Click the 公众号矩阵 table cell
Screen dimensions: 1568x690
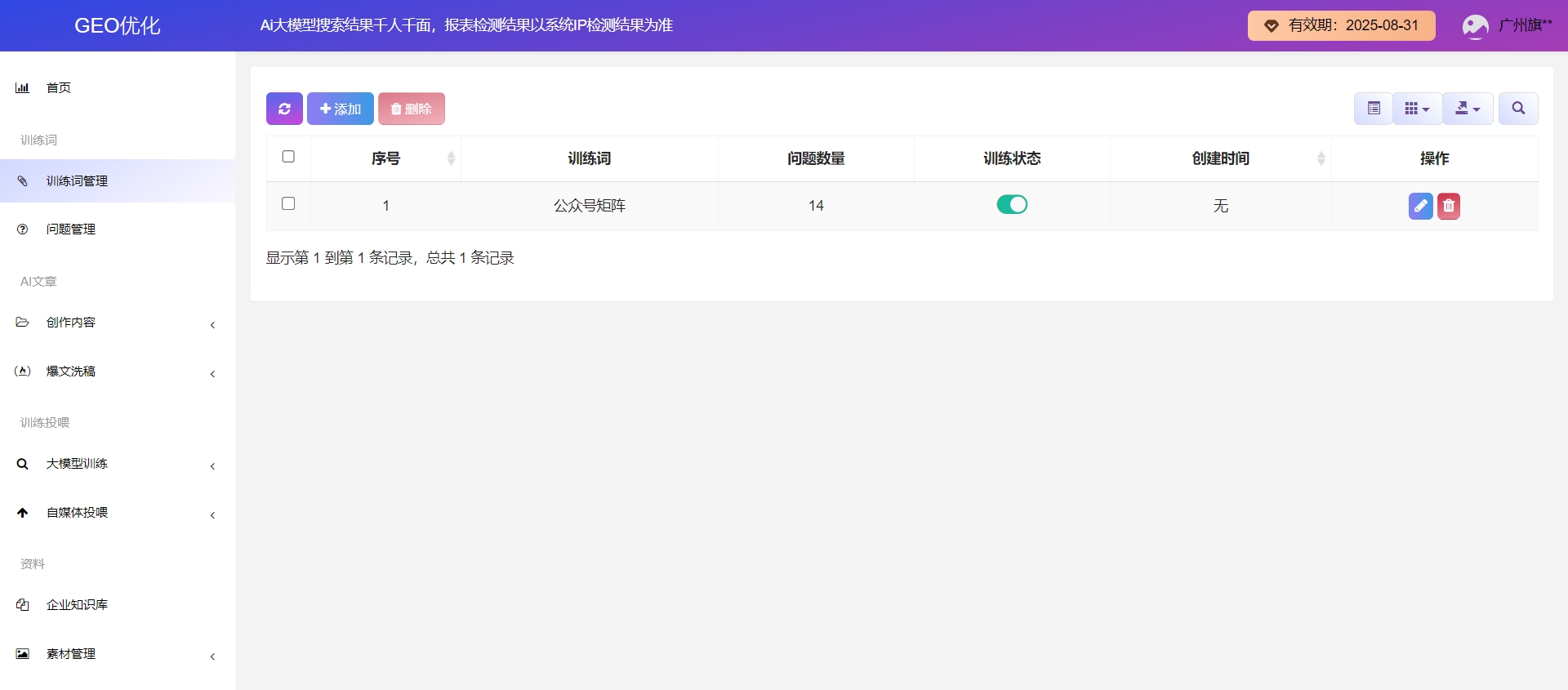pyautogui.click(x=590, y=206)
